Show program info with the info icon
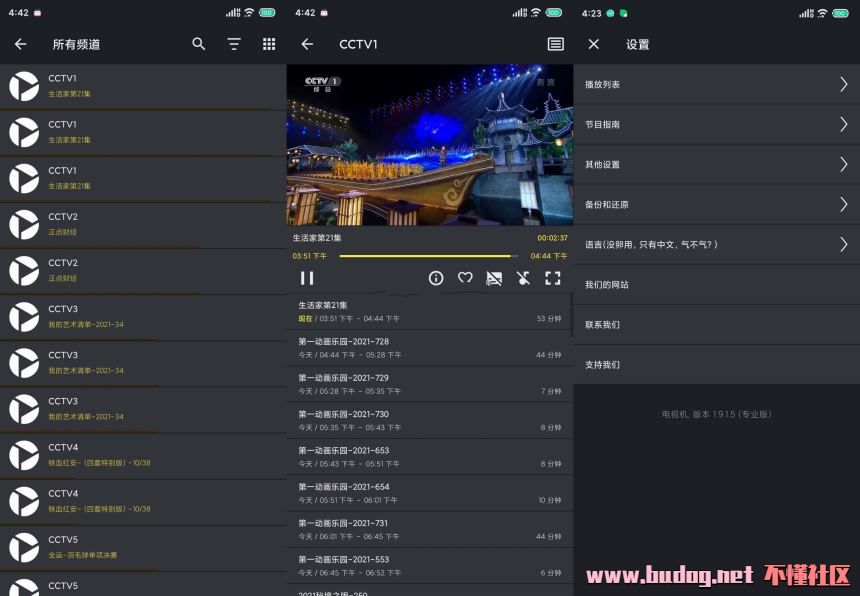860x596 pixels. pos(436,278)
